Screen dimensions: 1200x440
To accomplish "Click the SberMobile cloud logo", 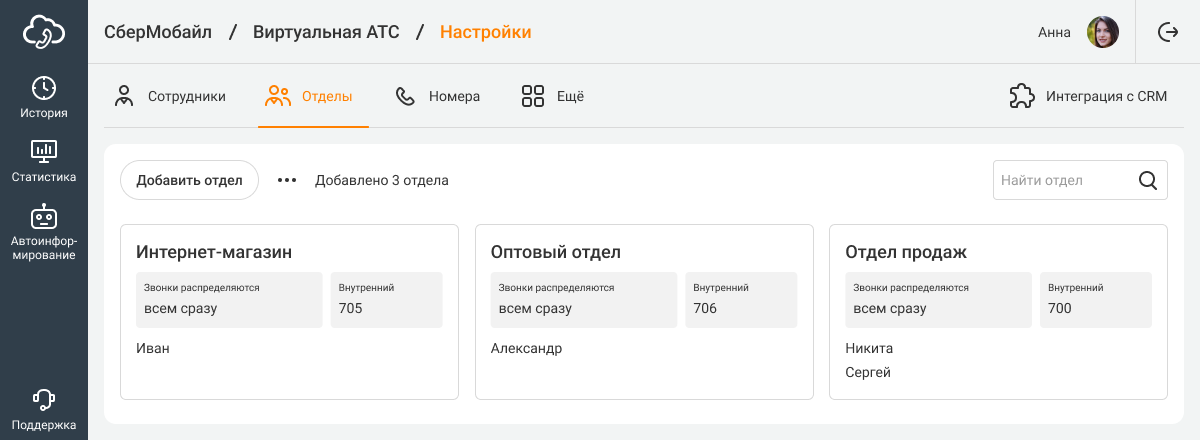I will tap(44, 32).
